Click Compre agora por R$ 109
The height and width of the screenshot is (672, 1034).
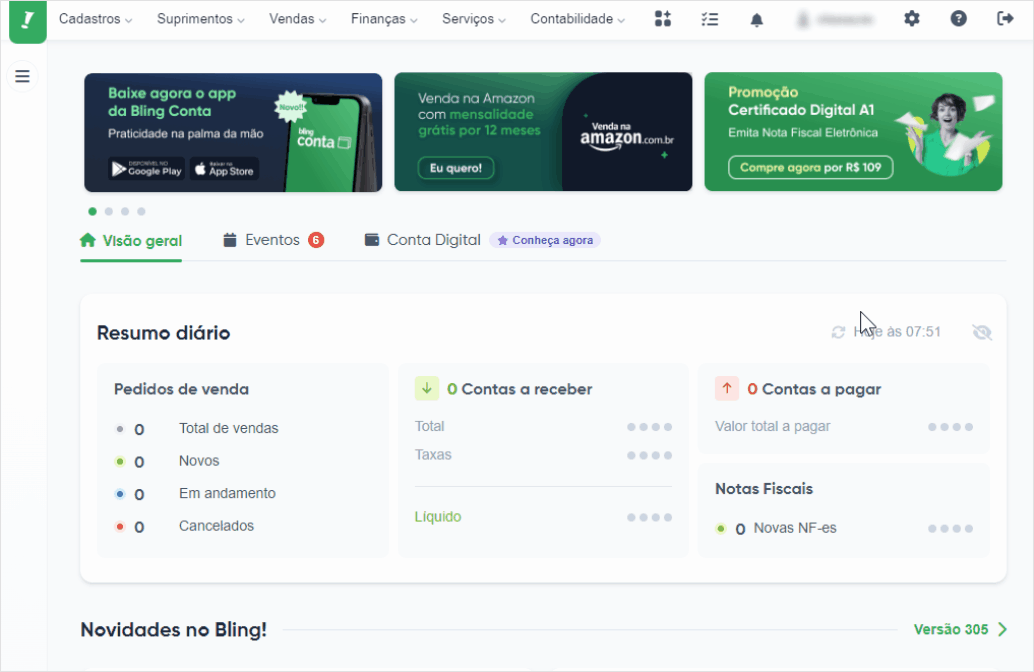click(x=810, y=168)
